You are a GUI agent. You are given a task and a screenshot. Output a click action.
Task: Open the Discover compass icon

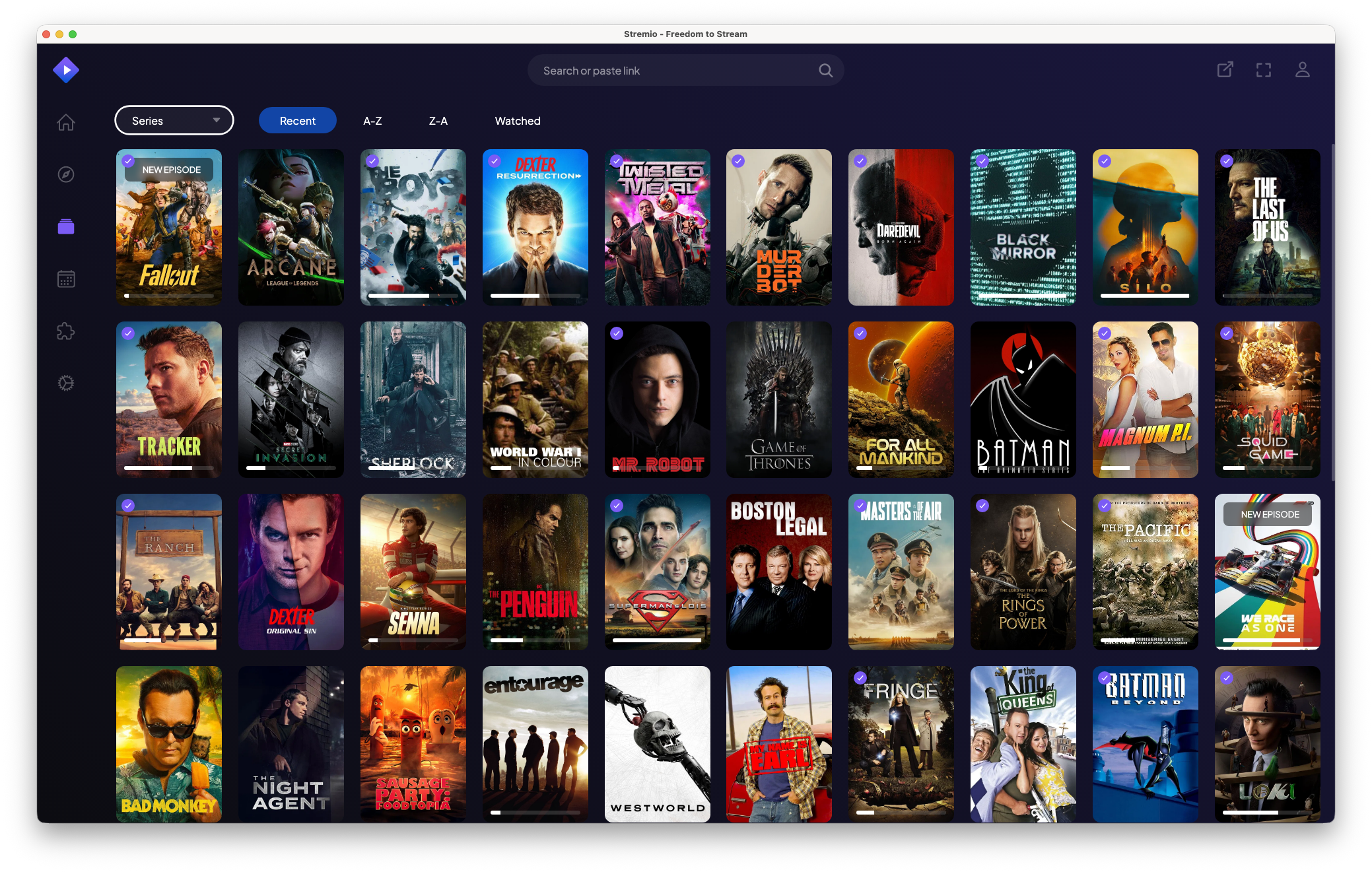66,175
